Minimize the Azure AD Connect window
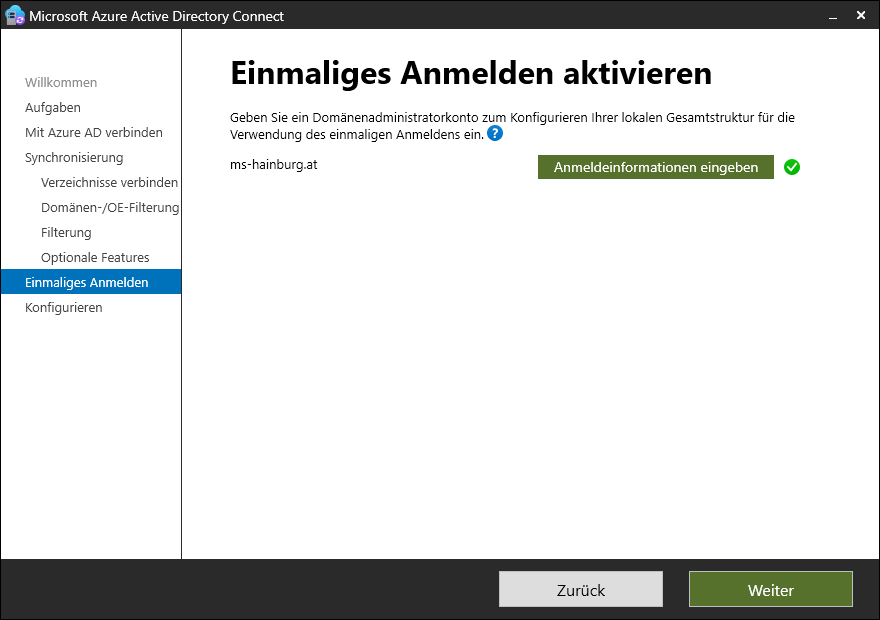Image resolution: width=880 pixels, height=620 pixels. pyautogui.click(x=832, y=16)
